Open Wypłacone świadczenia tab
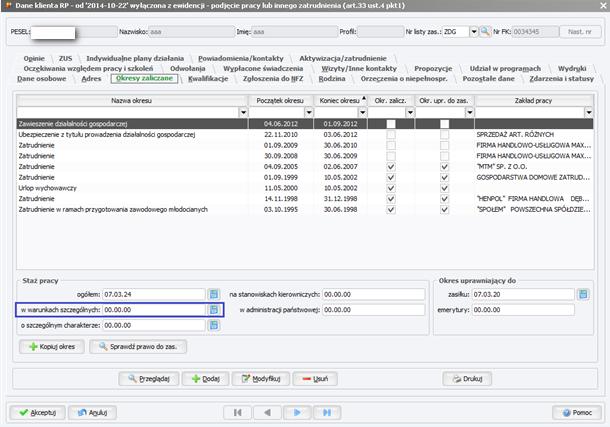Viewport: 610px width, 427px height. (263, 68)
